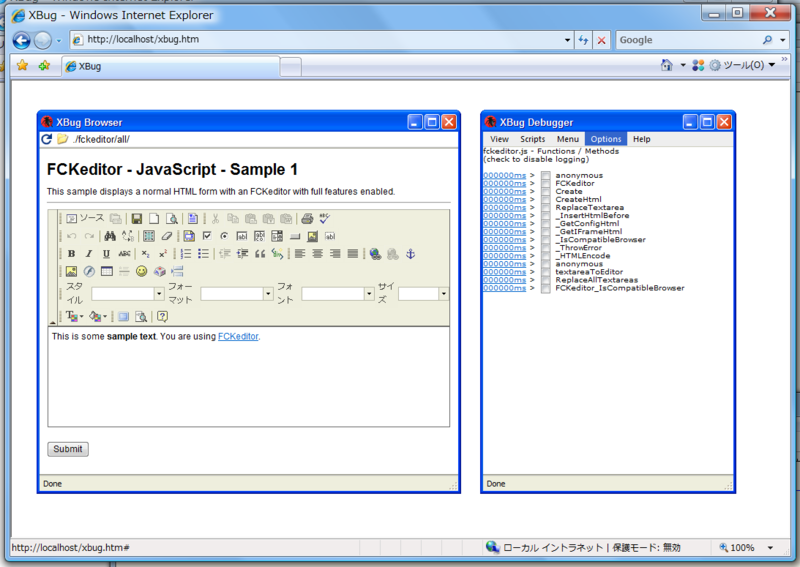Image resolution: width=800 pixels, height=567 pixels.
Task: Click the Fit Window maximize editor icon
Action: [x=123, y=316]
